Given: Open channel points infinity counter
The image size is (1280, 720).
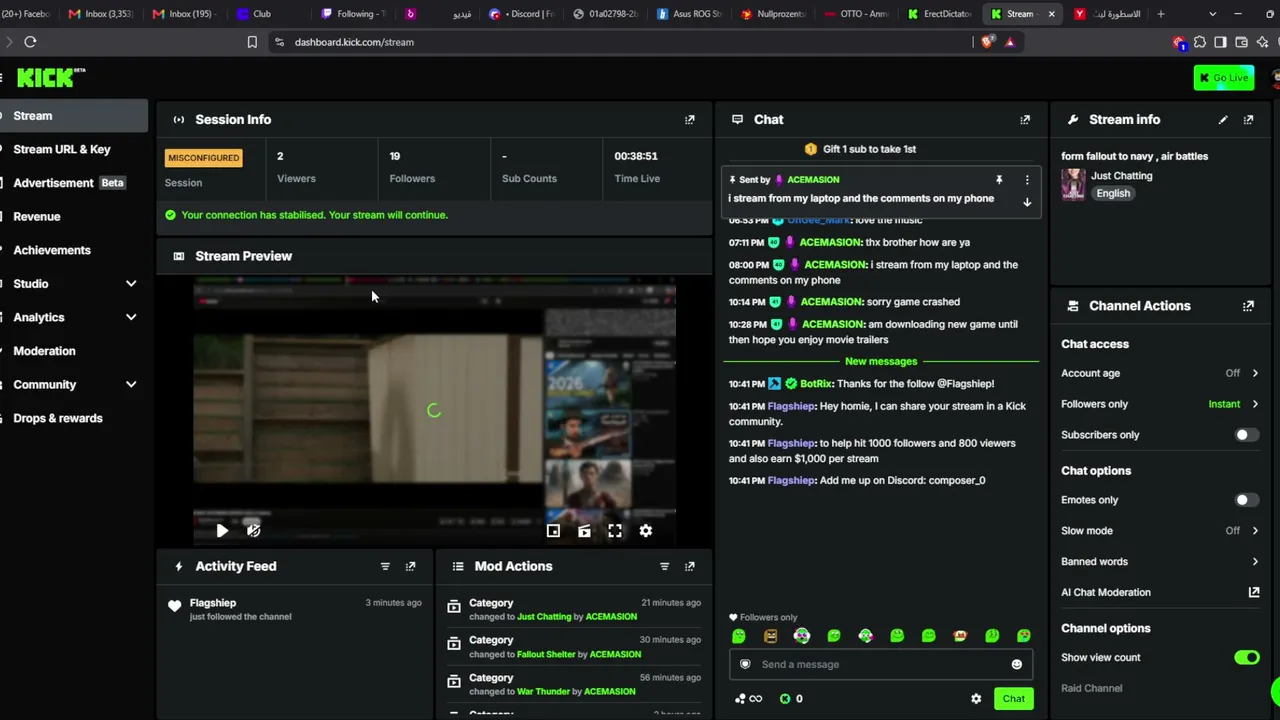Looking at the screenshot, I should 749,699.
